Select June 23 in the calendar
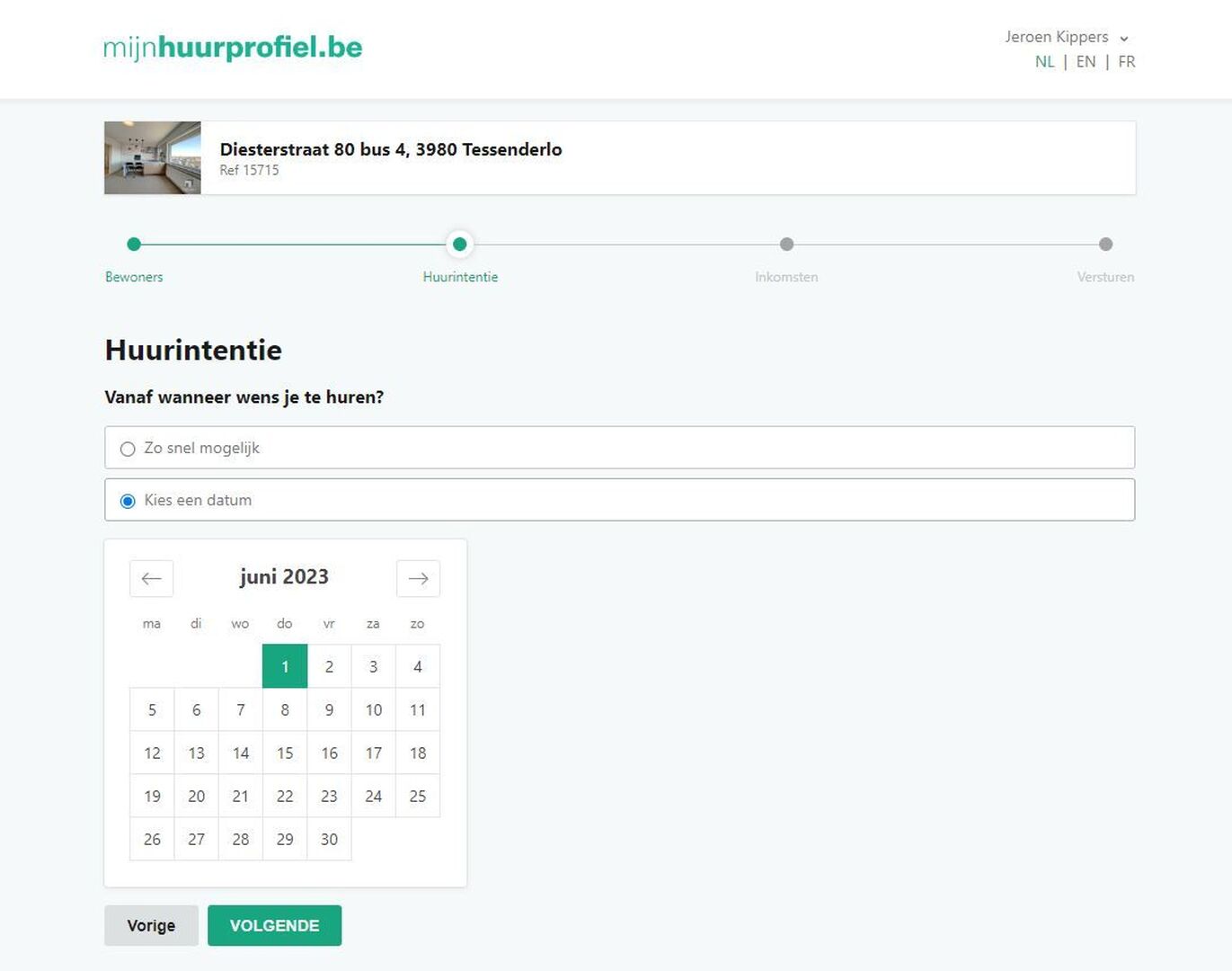The image size is (1232, 971). click(x=329, y=796)
